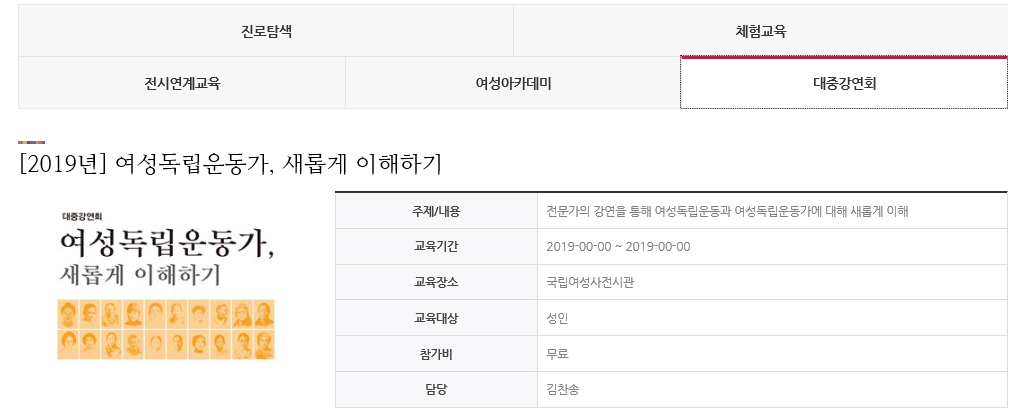This screenshot has height=415, width=1026.
Task: Click the 김찬송 contact name
Action: (x=563, y=389)
